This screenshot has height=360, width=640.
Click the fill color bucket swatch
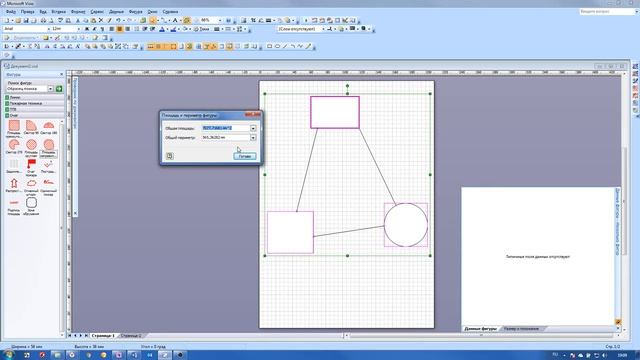point(184,29)
